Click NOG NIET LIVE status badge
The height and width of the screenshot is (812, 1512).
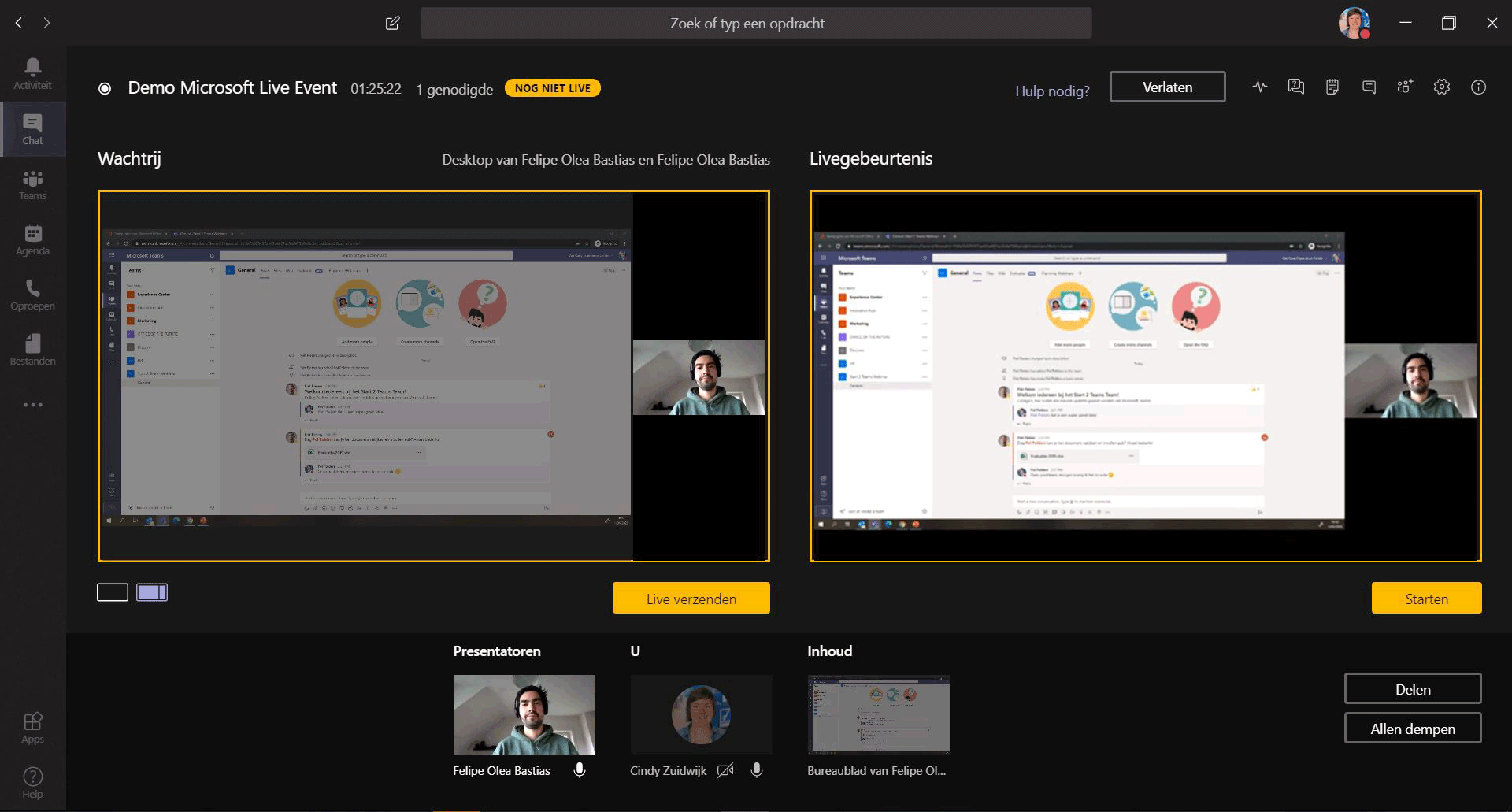click(x=552, y=88)
